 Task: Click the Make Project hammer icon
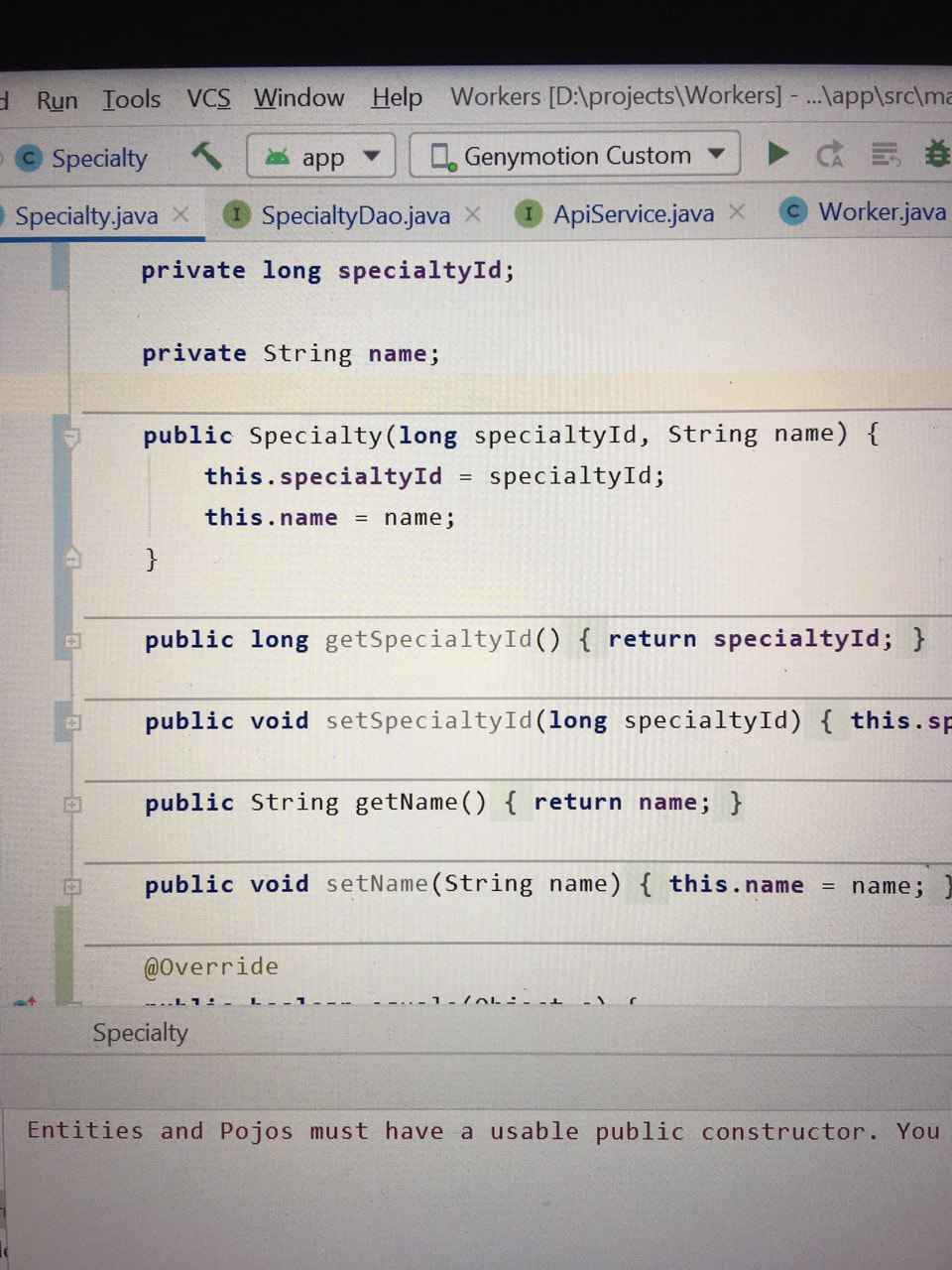206,156
